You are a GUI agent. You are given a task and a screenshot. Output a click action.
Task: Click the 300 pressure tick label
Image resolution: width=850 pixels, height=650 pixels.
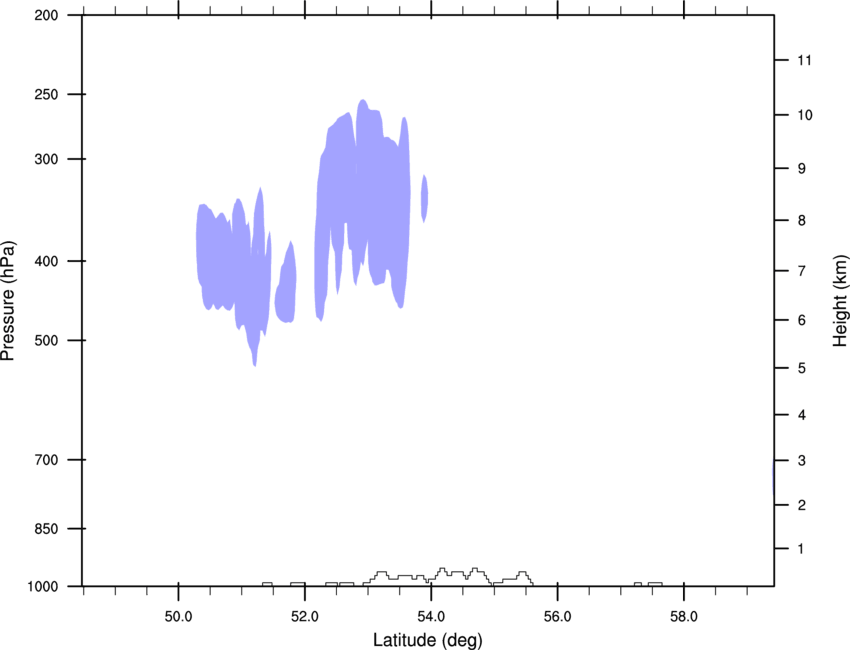click(46, 159)
